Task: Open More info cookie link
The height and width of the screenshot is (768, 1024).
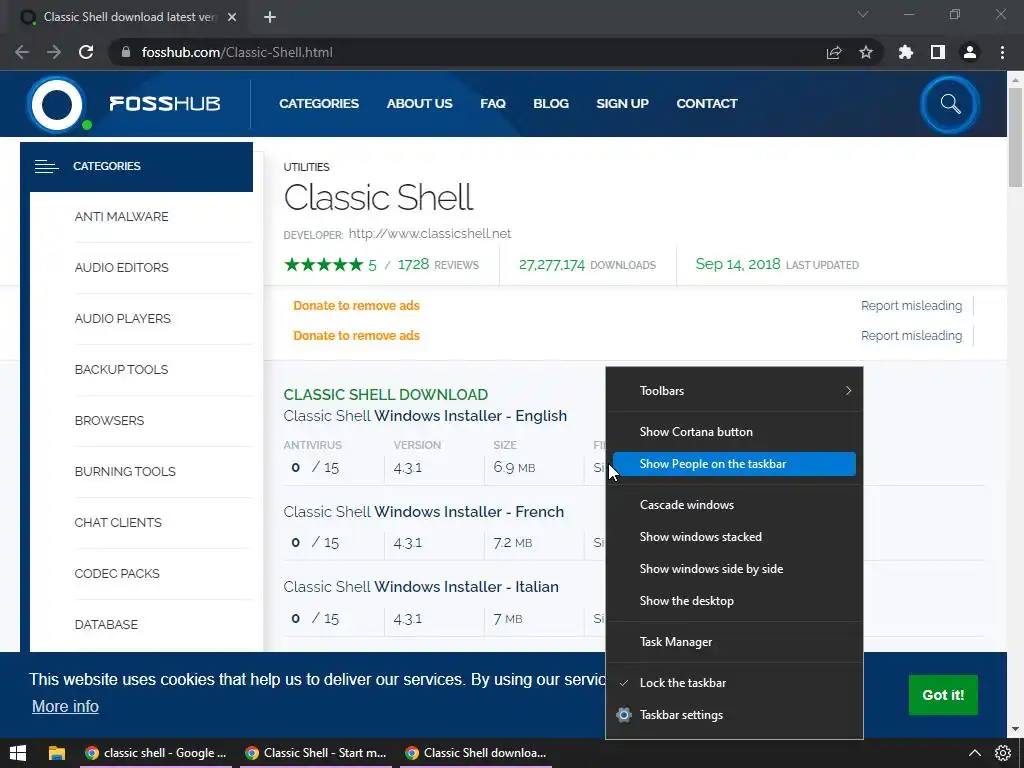Action: (x=65, y=707)
